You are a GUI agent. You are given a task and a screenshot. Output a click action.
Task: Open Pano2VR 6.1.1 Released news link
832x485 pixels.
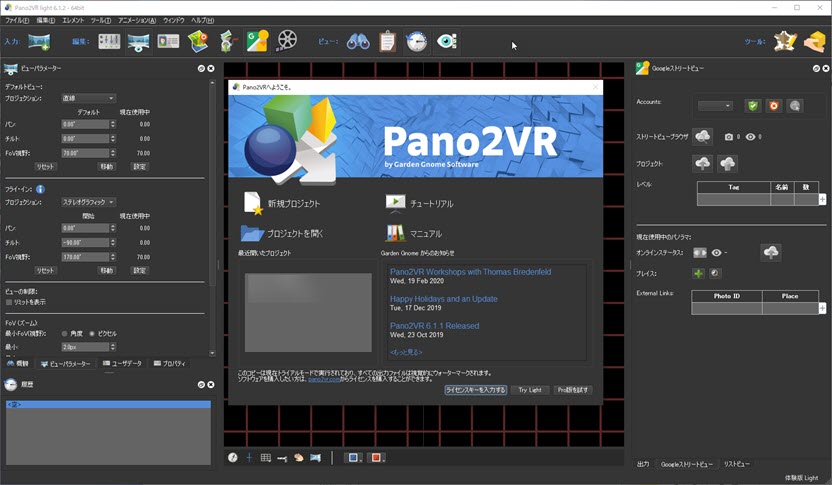435,326
